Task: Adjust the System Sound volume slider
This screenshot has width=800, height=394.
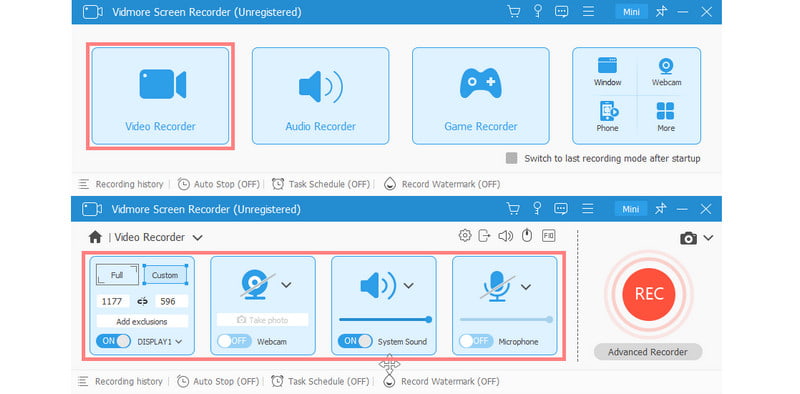Action: coord(385,319)
